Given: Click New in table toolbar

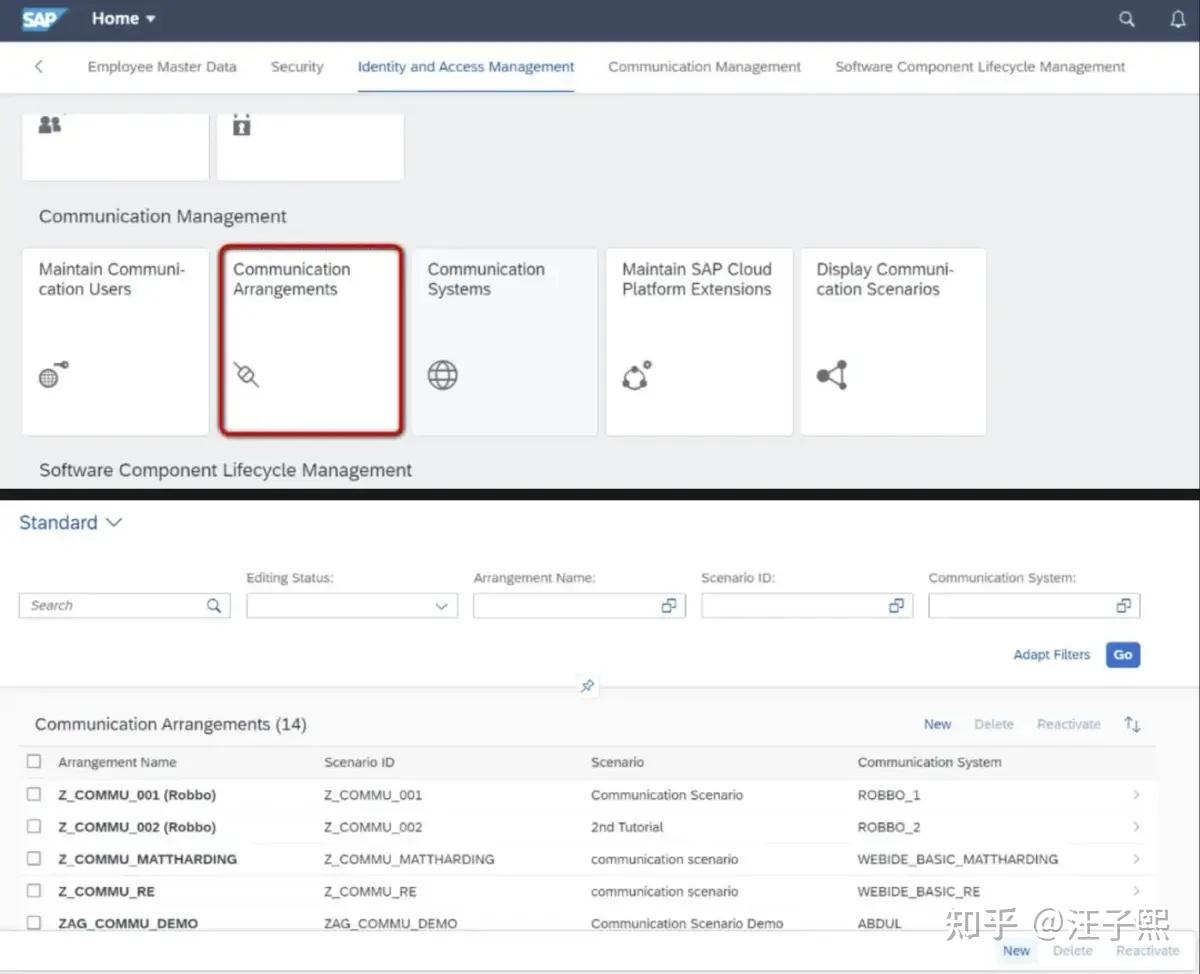Looking at the screenshot, I should coord(937,724).
